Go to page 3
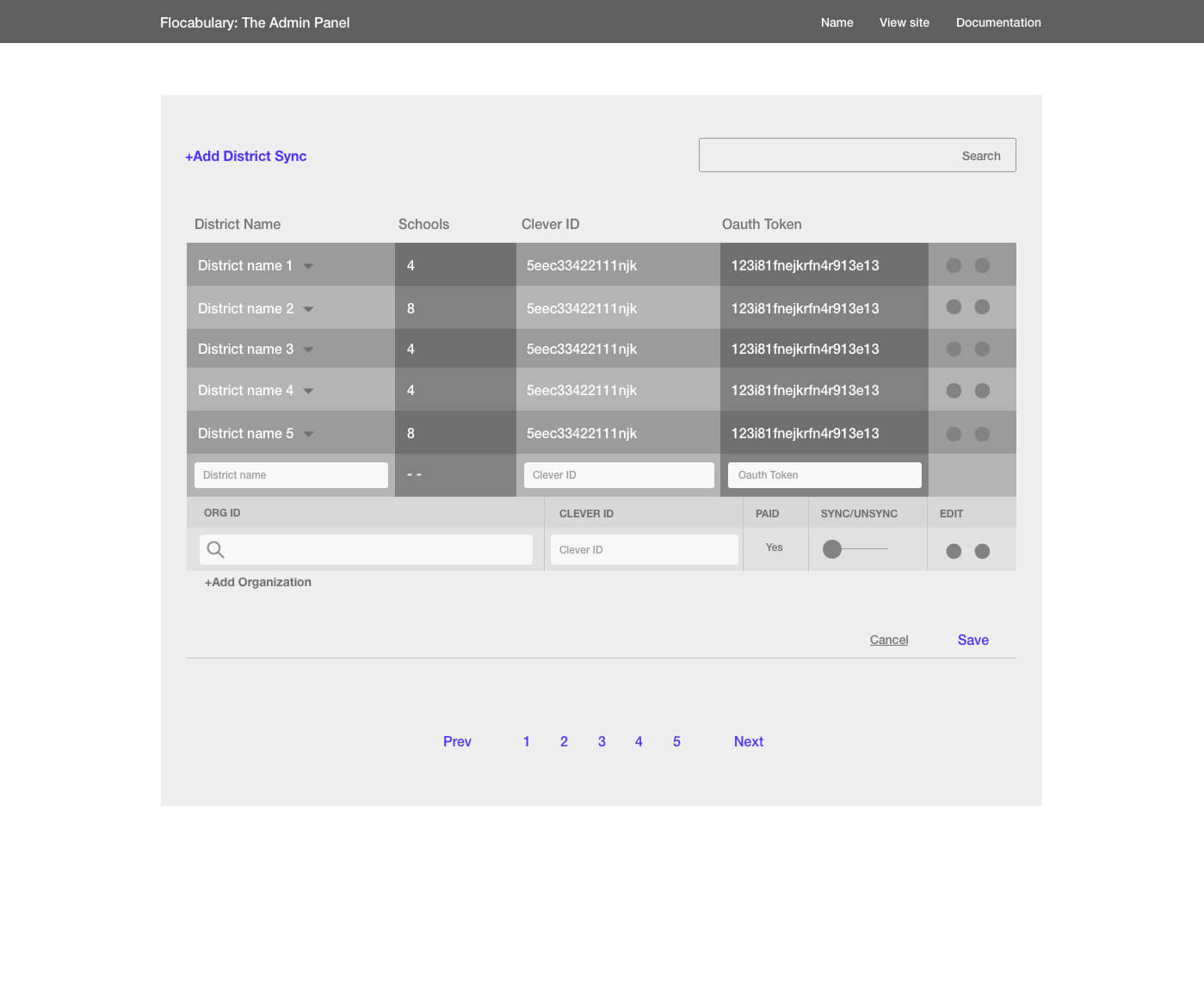The width and height of the screenshot is (1204, 990). pyautogui.click(x=602, y=741)
